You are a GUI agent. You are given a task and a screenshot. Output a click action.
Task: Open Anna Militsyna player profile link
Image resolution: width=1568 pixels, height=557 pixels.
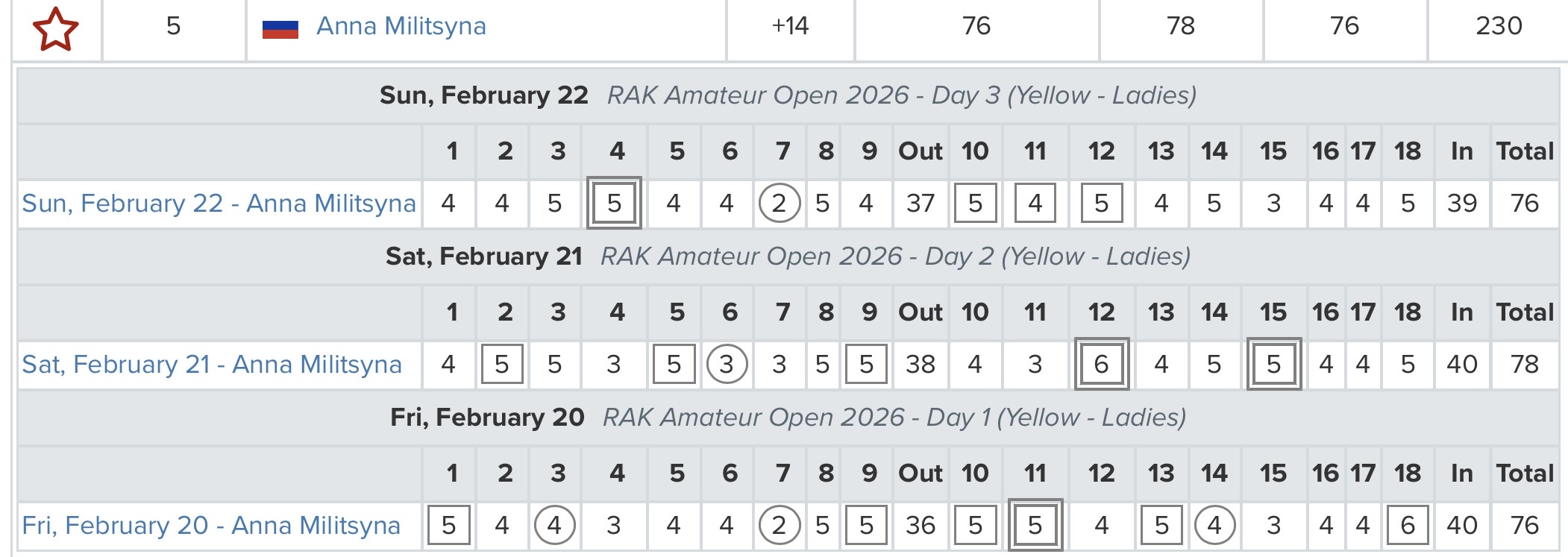click(401, 26)
